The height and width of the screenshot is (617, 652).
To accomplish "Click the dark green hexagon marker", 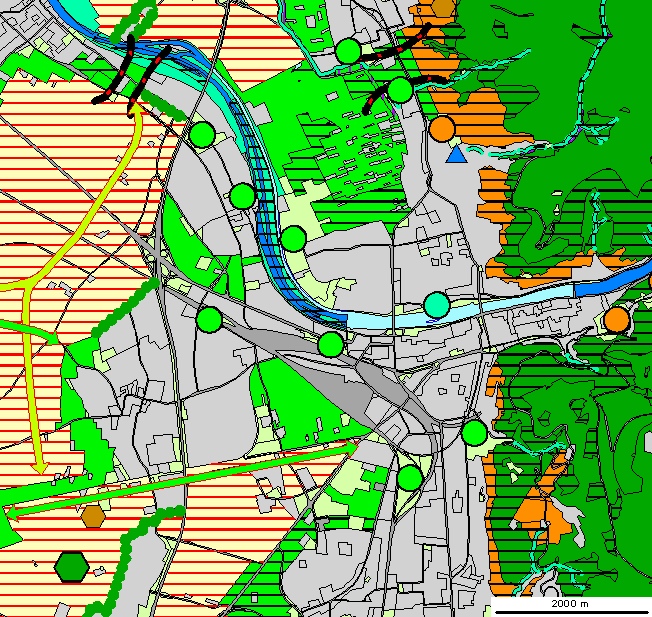I will 72,567.
